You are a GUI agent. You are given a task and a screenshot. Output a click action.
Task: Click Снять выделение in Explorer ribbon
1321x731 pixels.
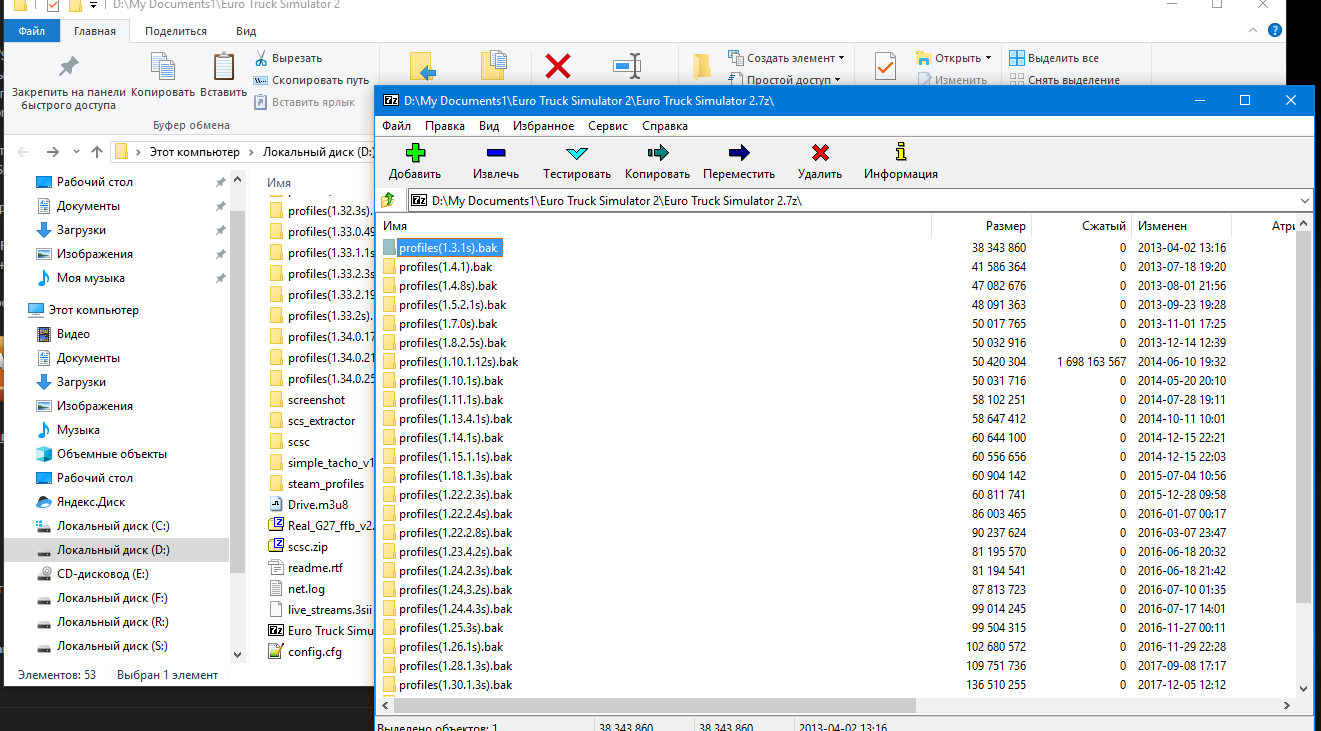point(1064,80)
